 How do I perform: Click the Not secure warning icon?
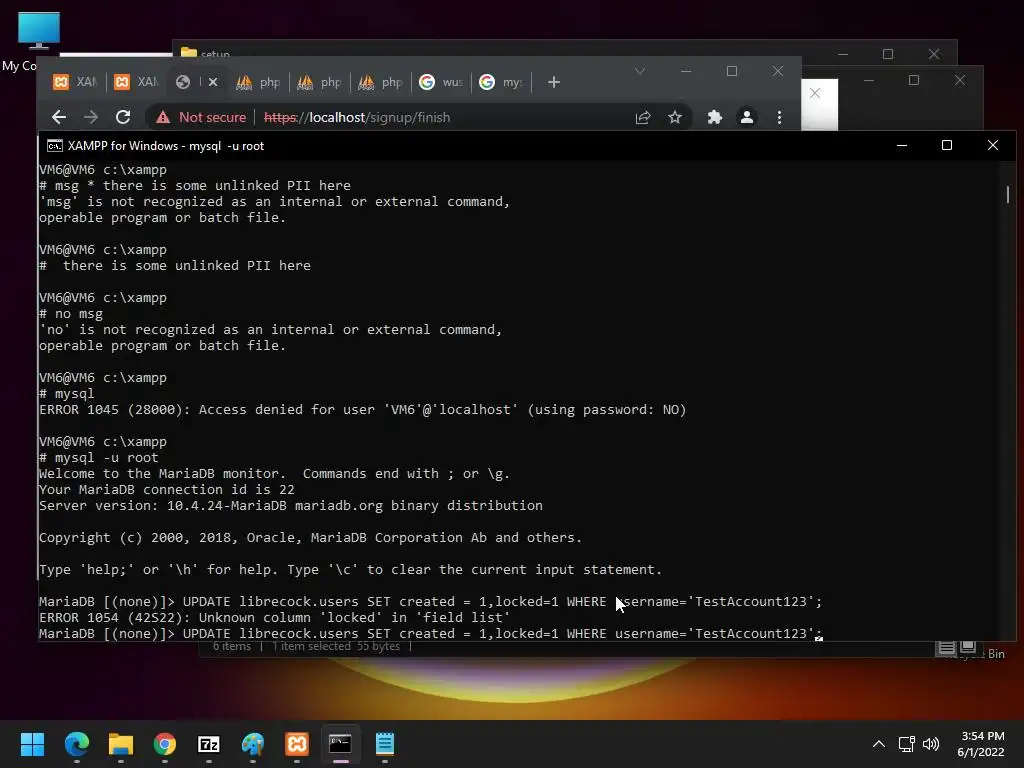pos(163,118)
